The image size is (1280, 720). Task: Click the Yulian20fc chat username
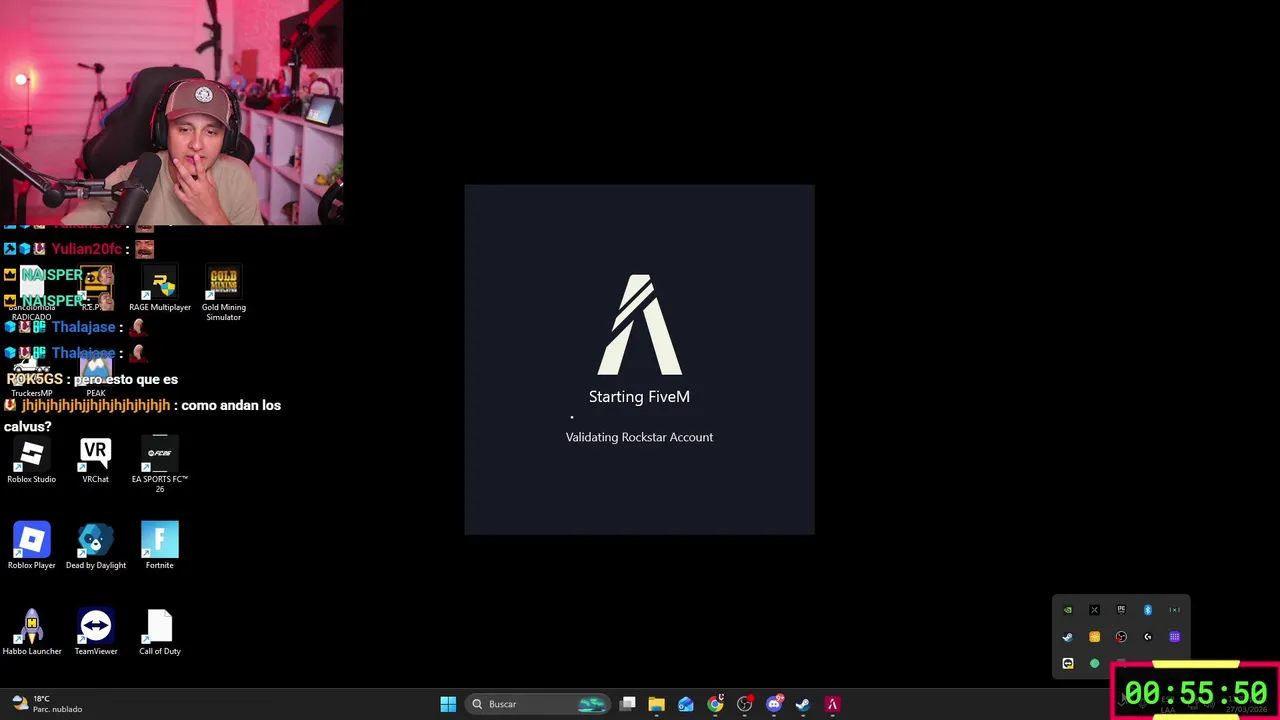pos(86,249)
